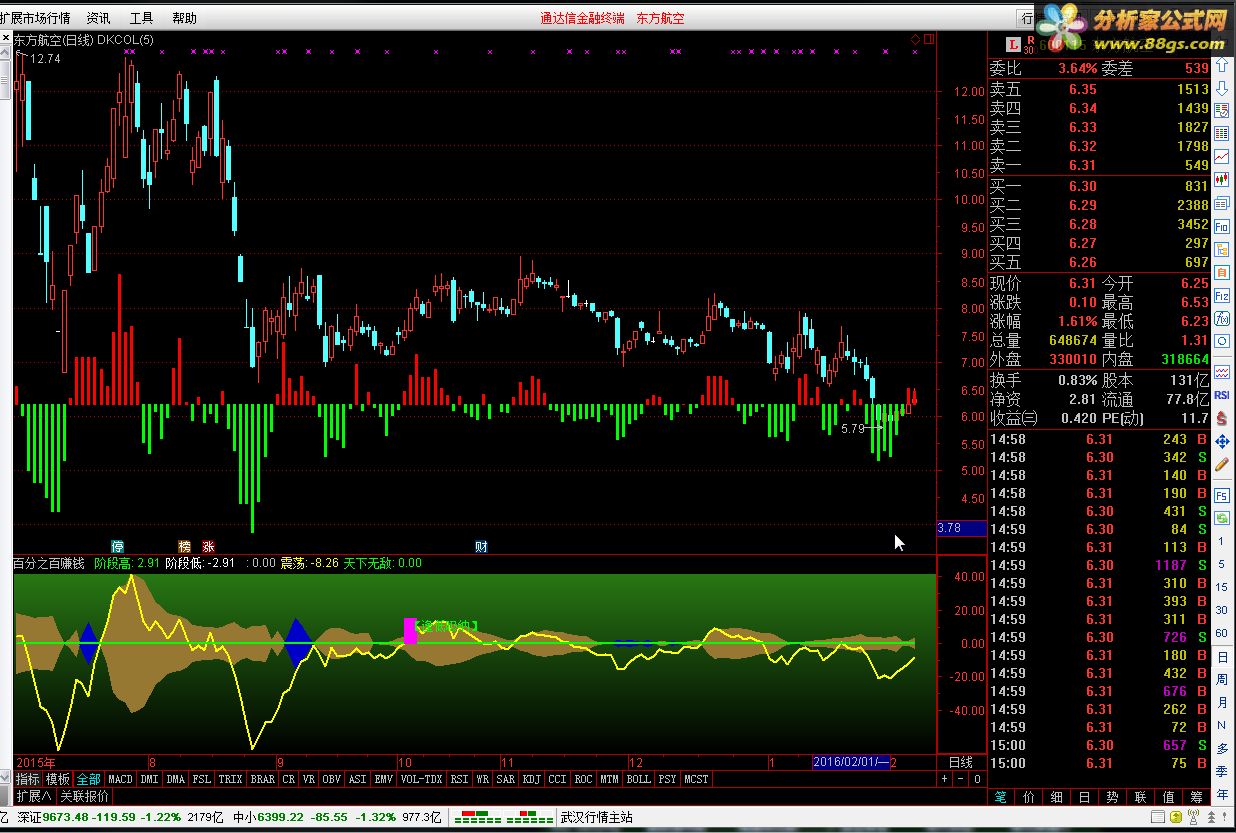This screenshot has height=833, width=1236.
Task: Select 月 monthly period in right toolbar
Action: (x=1222, y=702)
